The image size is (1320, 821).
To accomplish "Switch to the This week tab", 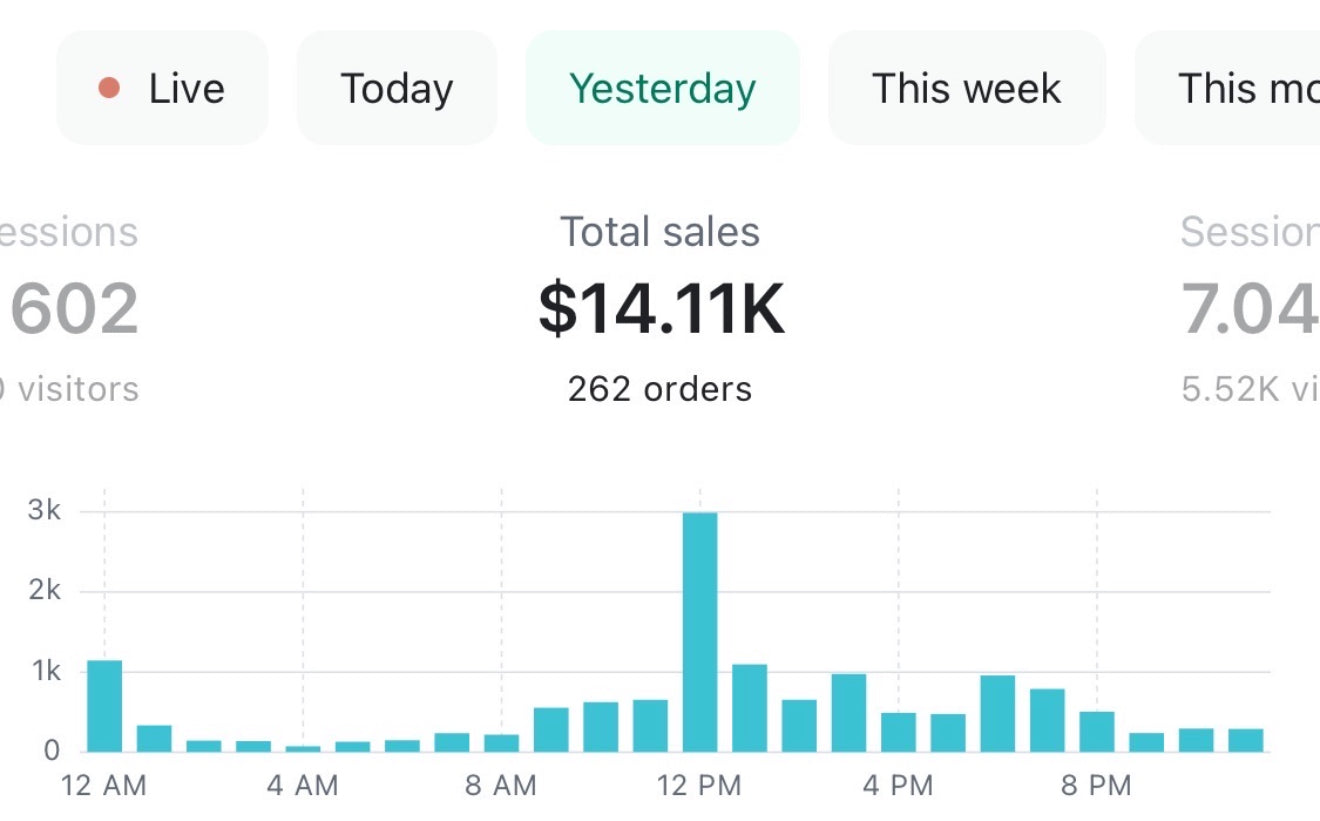I will (966, 89).
